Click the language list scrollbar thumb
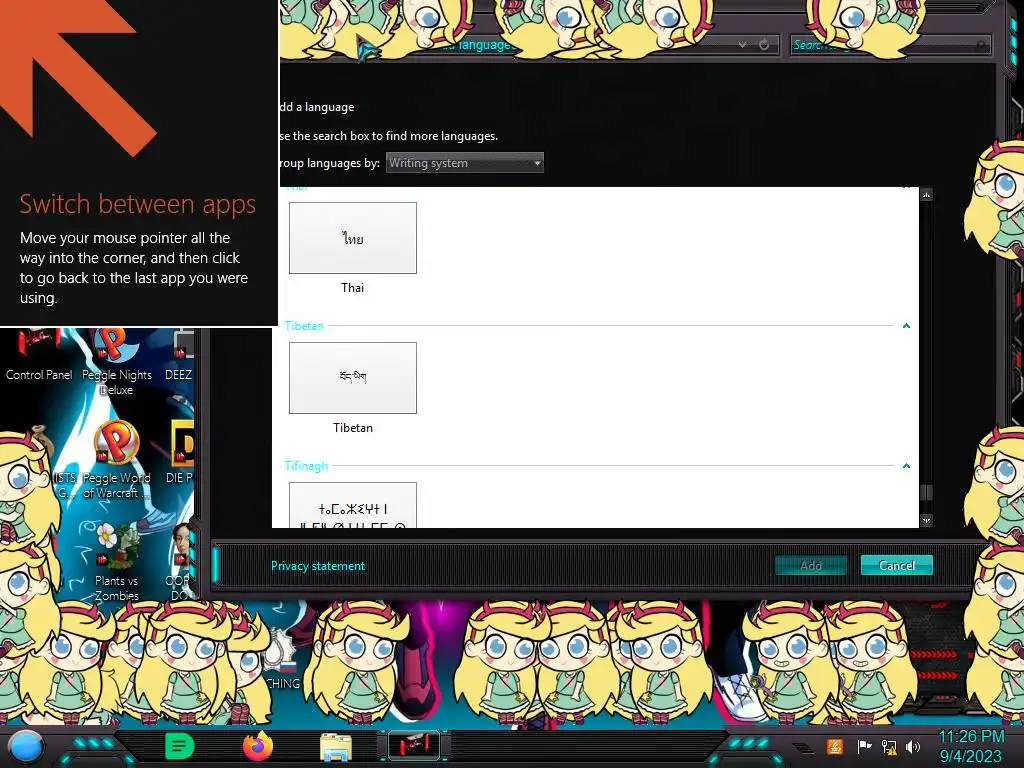Screen dimensions: 1024x768 926,492
